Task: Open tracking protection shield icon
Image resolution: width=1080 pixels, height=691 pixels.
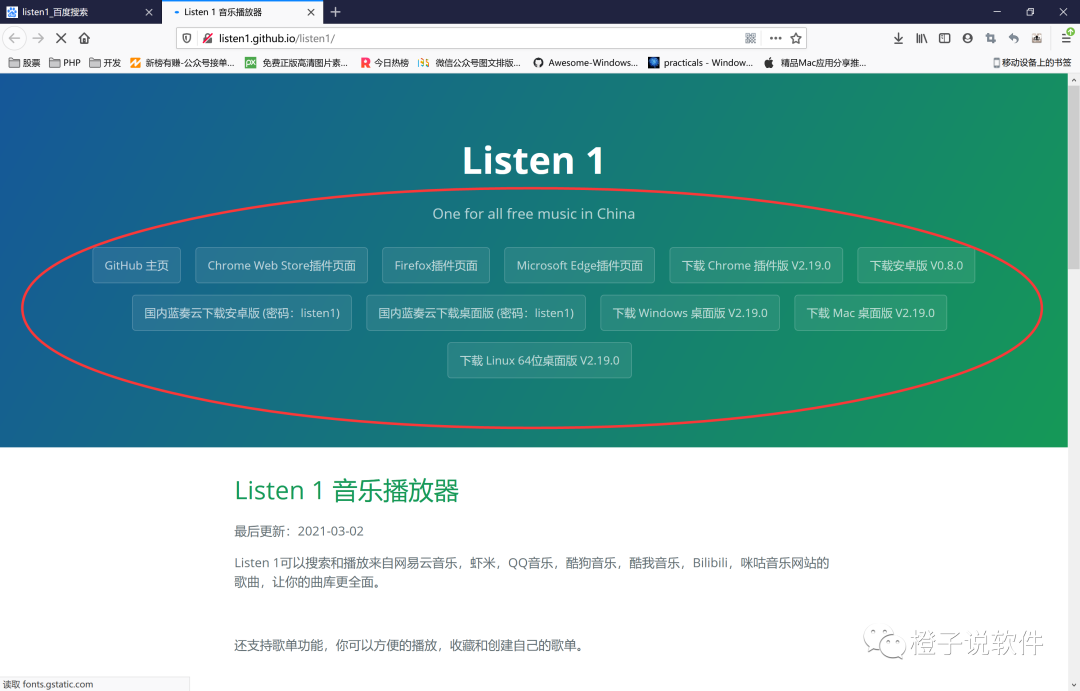Action: point(187,39)
